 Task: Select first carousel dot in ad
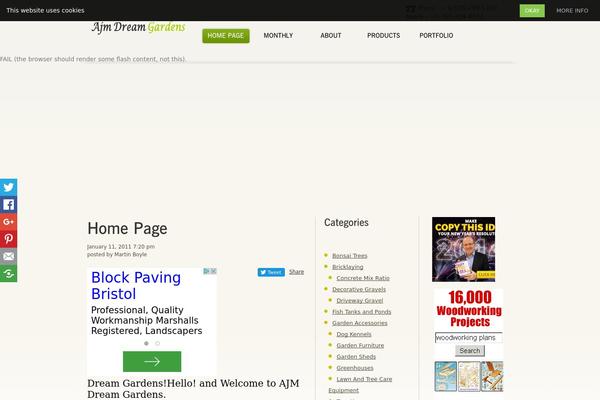(146, 343)
